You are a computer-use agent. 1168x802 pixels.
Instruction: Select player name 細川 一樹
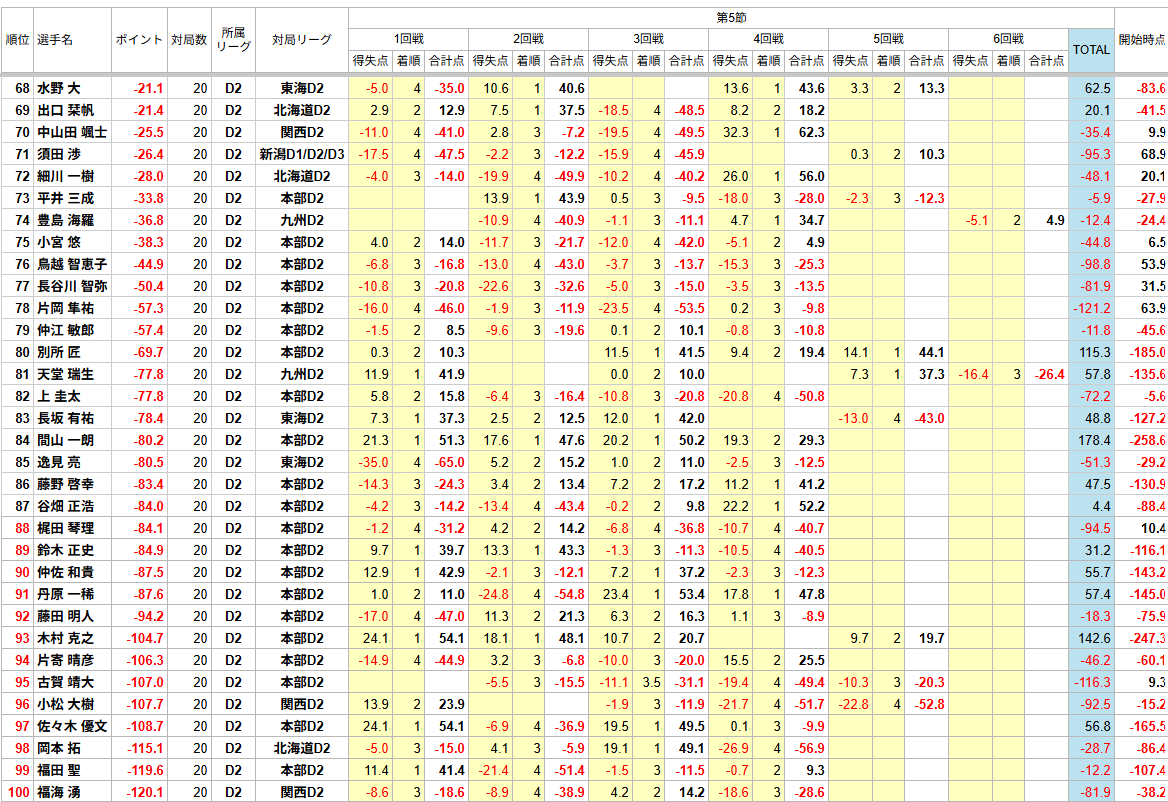(x=66, y=176)
